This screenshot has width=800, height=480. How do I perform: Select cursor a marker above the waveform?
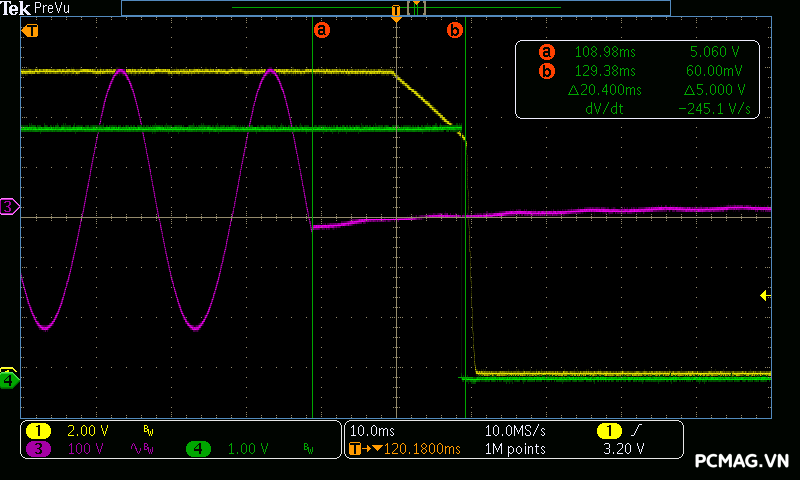coord(321,30)
